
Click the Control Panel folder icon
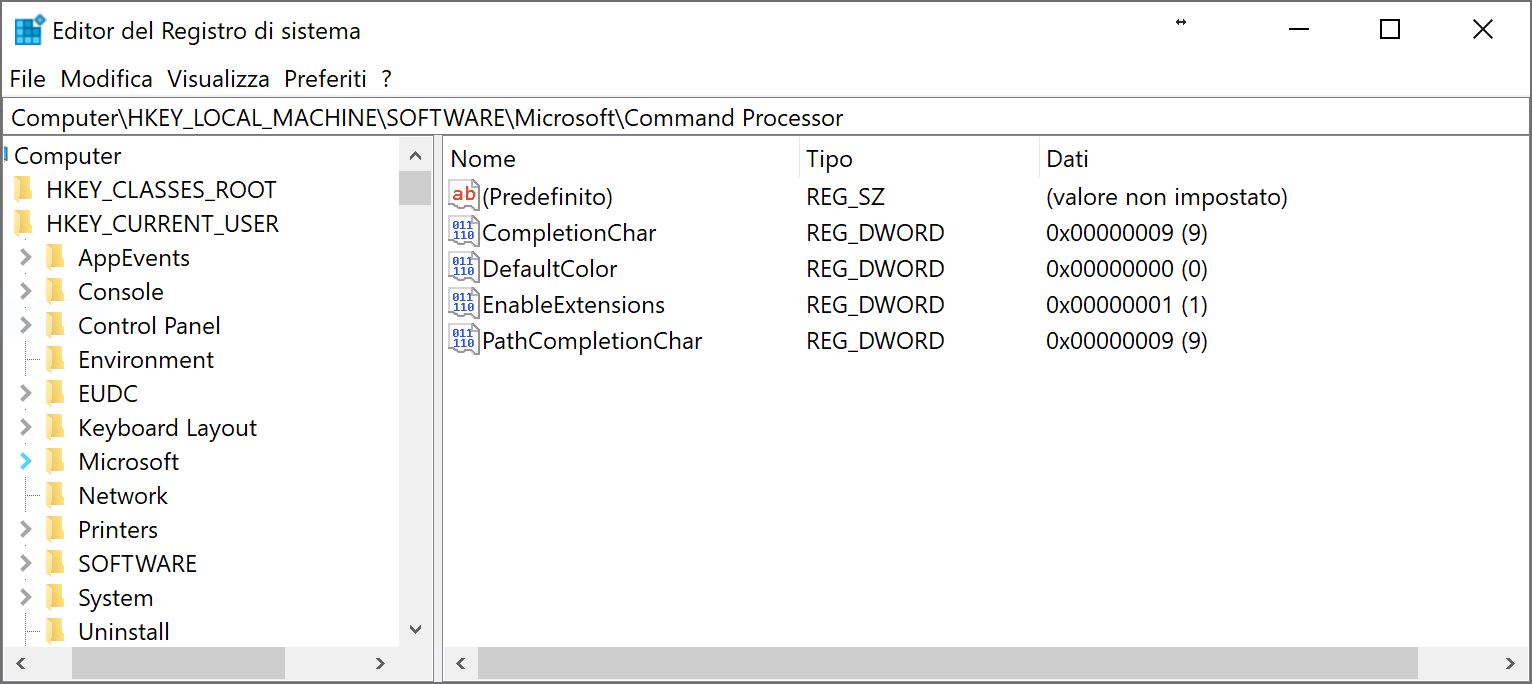[56, 326]
